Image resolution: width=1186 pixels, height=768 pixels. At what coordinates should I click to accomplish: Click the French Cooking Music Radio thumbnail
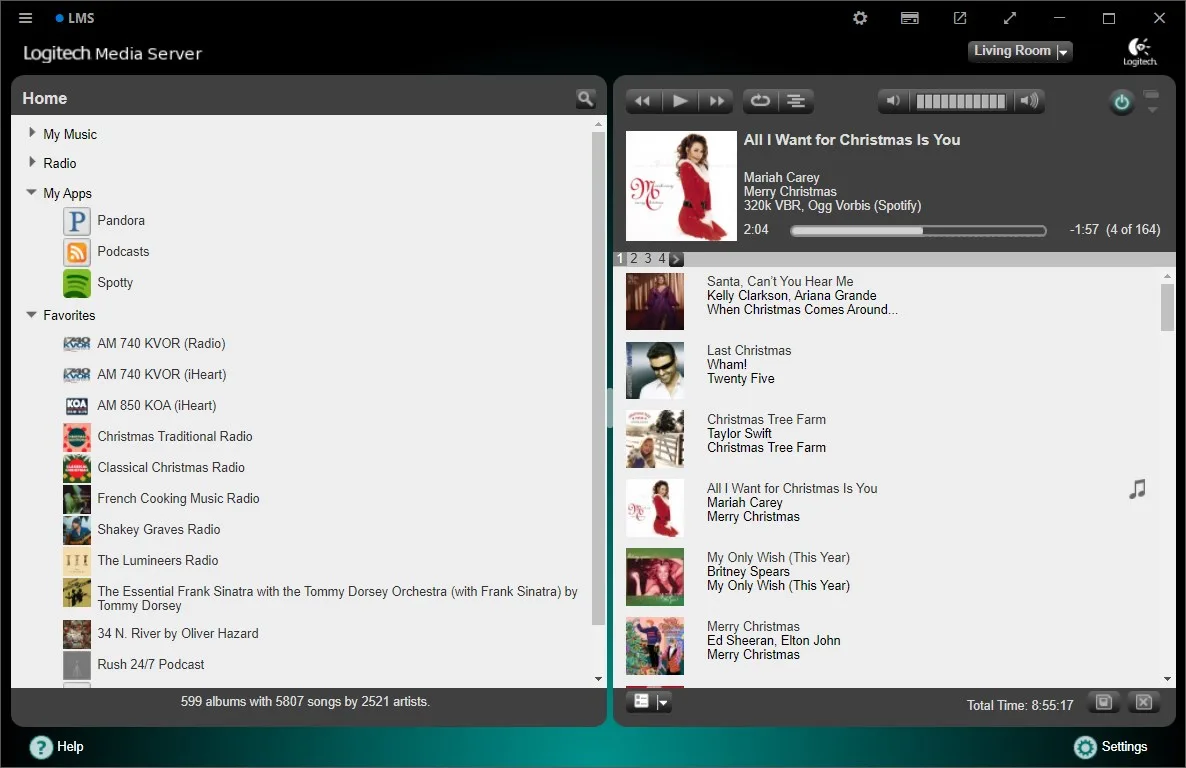pos(76,499)
